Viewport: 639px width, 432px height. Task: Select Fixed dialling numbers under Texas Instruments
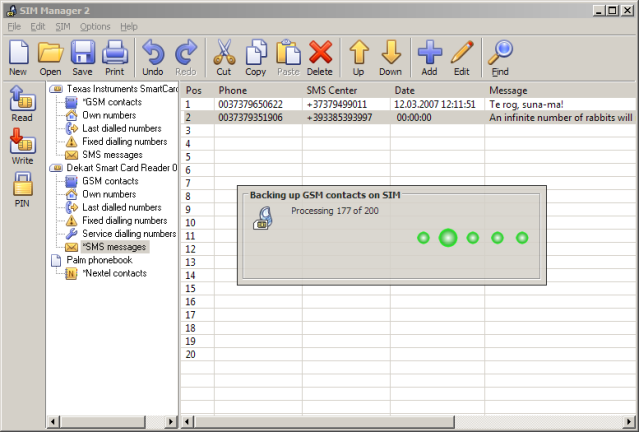(x=125, y=141)
